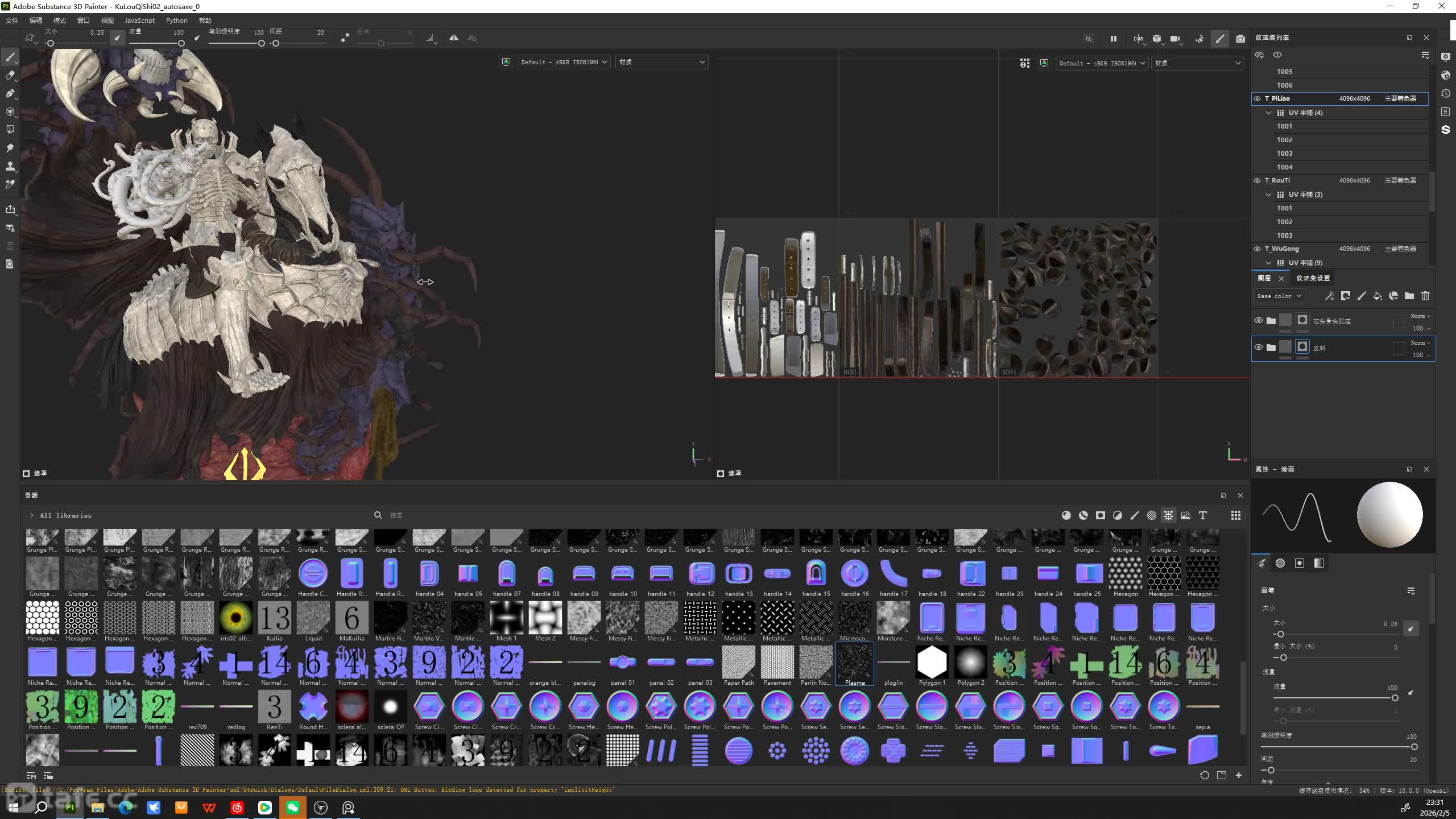Open the 3D viewport 材质 display dropdown

click(x=661, y=62)
